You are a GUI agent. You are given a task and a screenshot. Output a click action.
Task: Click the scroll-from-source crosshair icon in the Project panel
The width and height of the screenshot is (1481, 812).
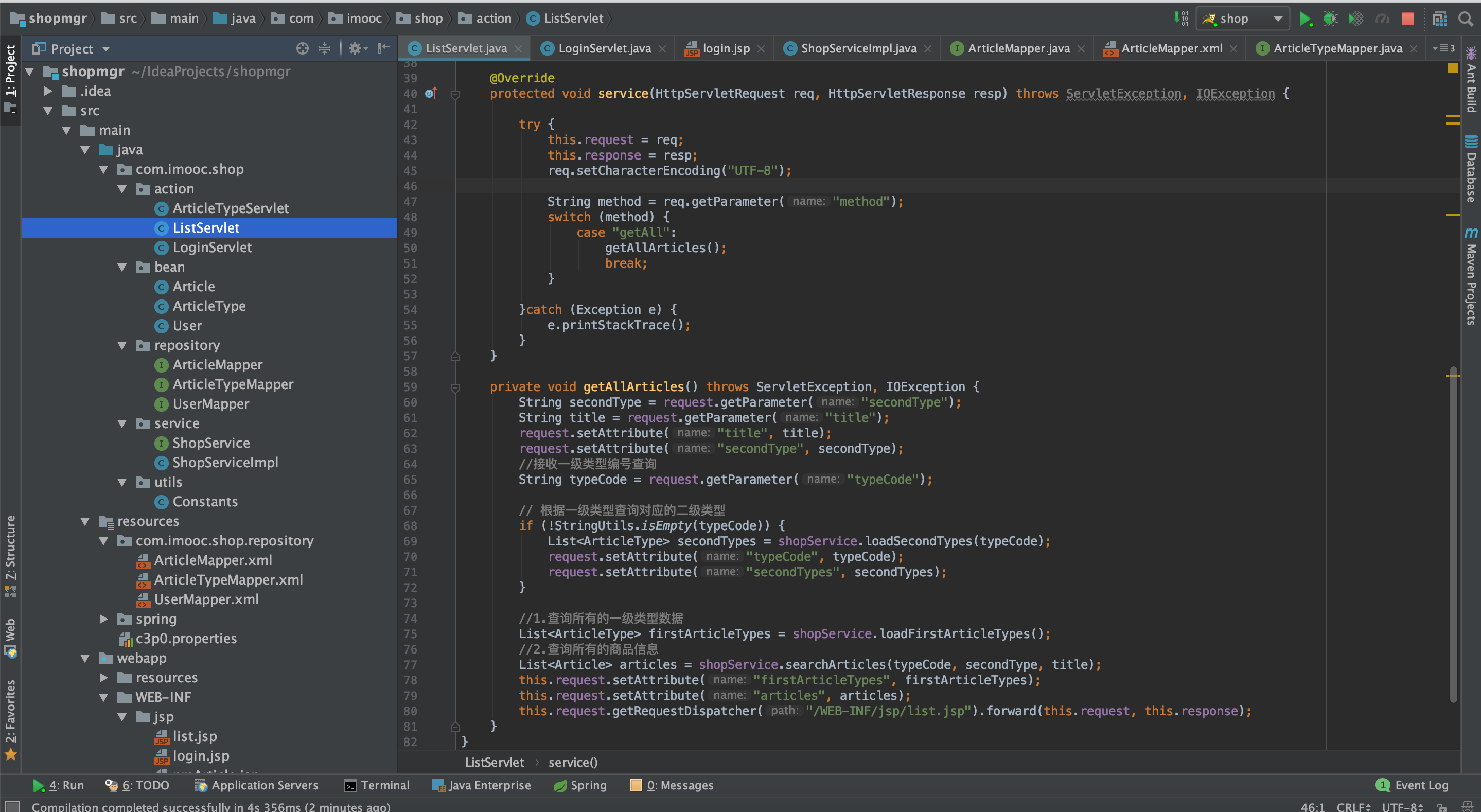tap(303, 48)
